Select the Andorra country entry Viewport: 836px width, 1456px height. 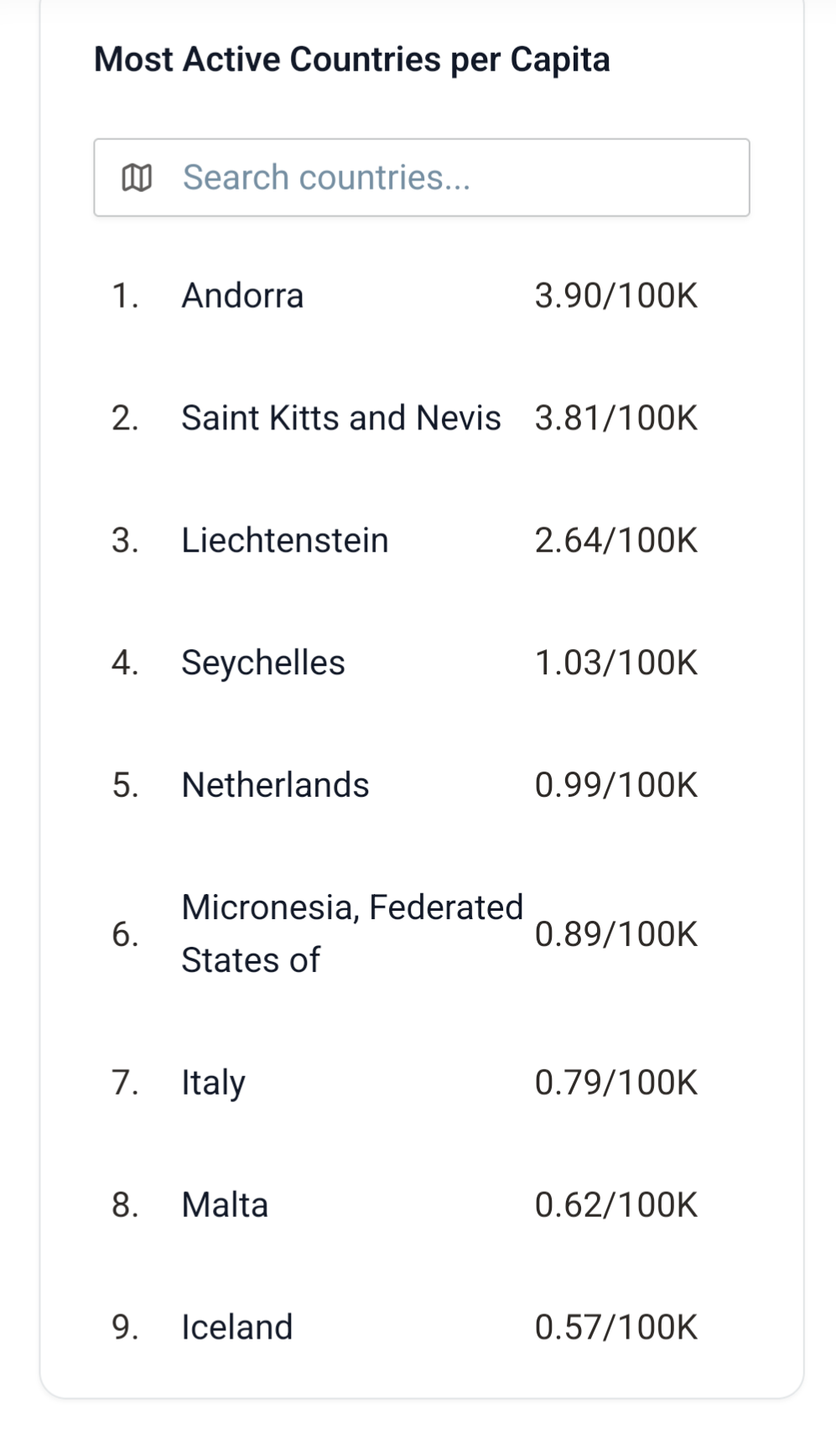click(x=242, y=296)
